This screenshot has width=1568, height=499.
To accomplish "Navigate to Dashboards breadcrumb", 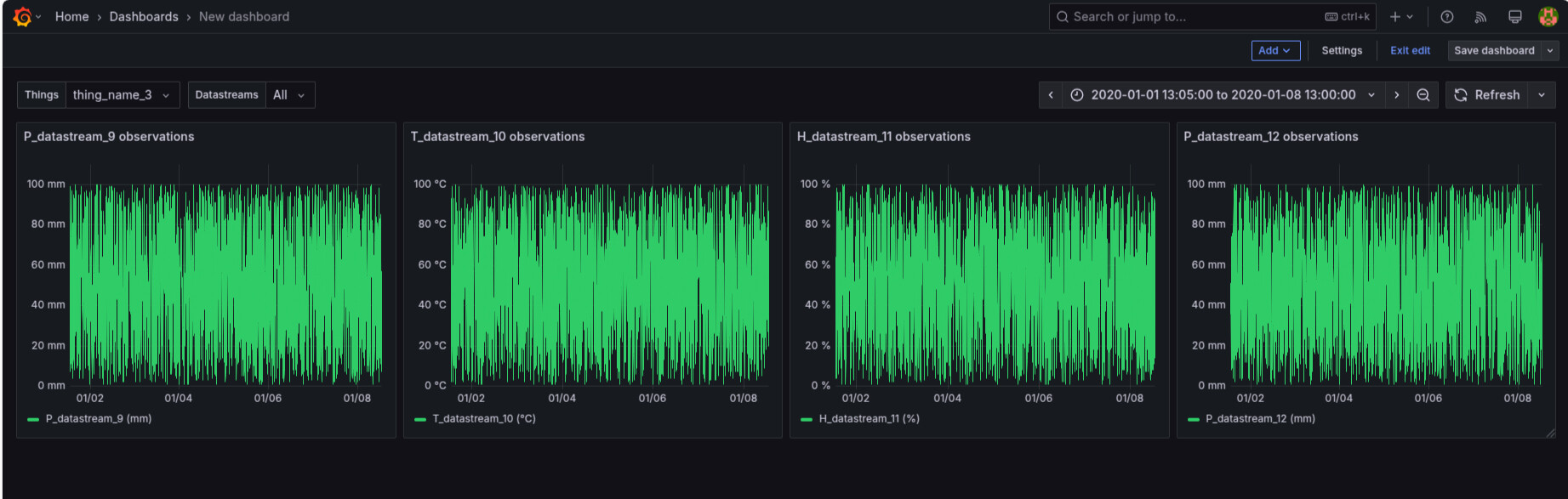I will (144, 17).
